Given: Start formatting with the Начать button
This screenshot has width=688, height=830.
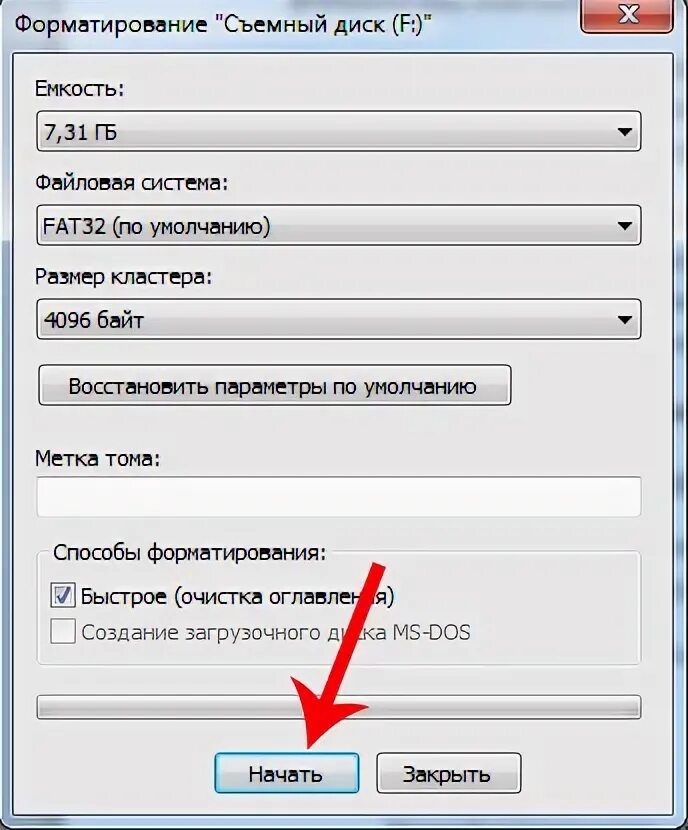Looking at the screenshot, I should [x=286, y=773].
